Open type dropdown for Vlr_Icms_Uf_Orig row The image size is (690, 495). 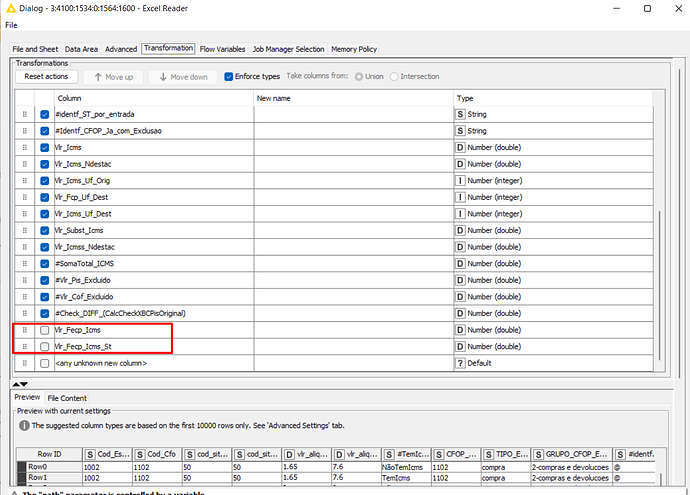click(x=553, y=180)
